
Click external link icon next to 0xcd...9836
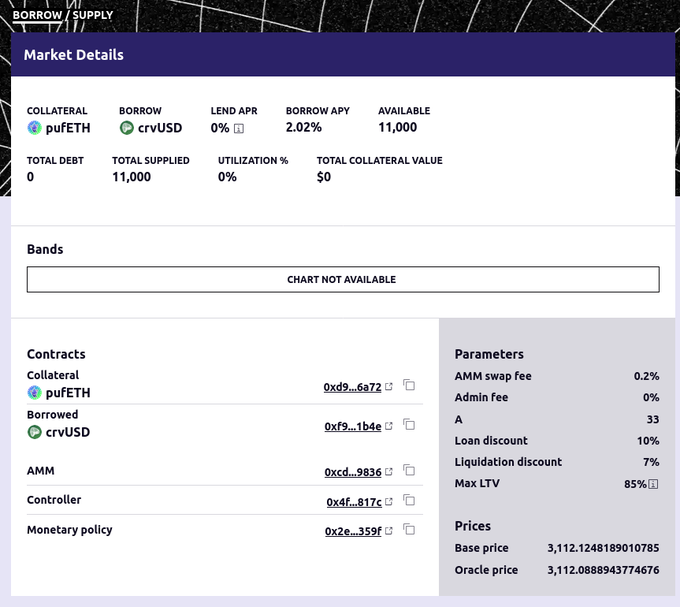click(x=389, y=471)
